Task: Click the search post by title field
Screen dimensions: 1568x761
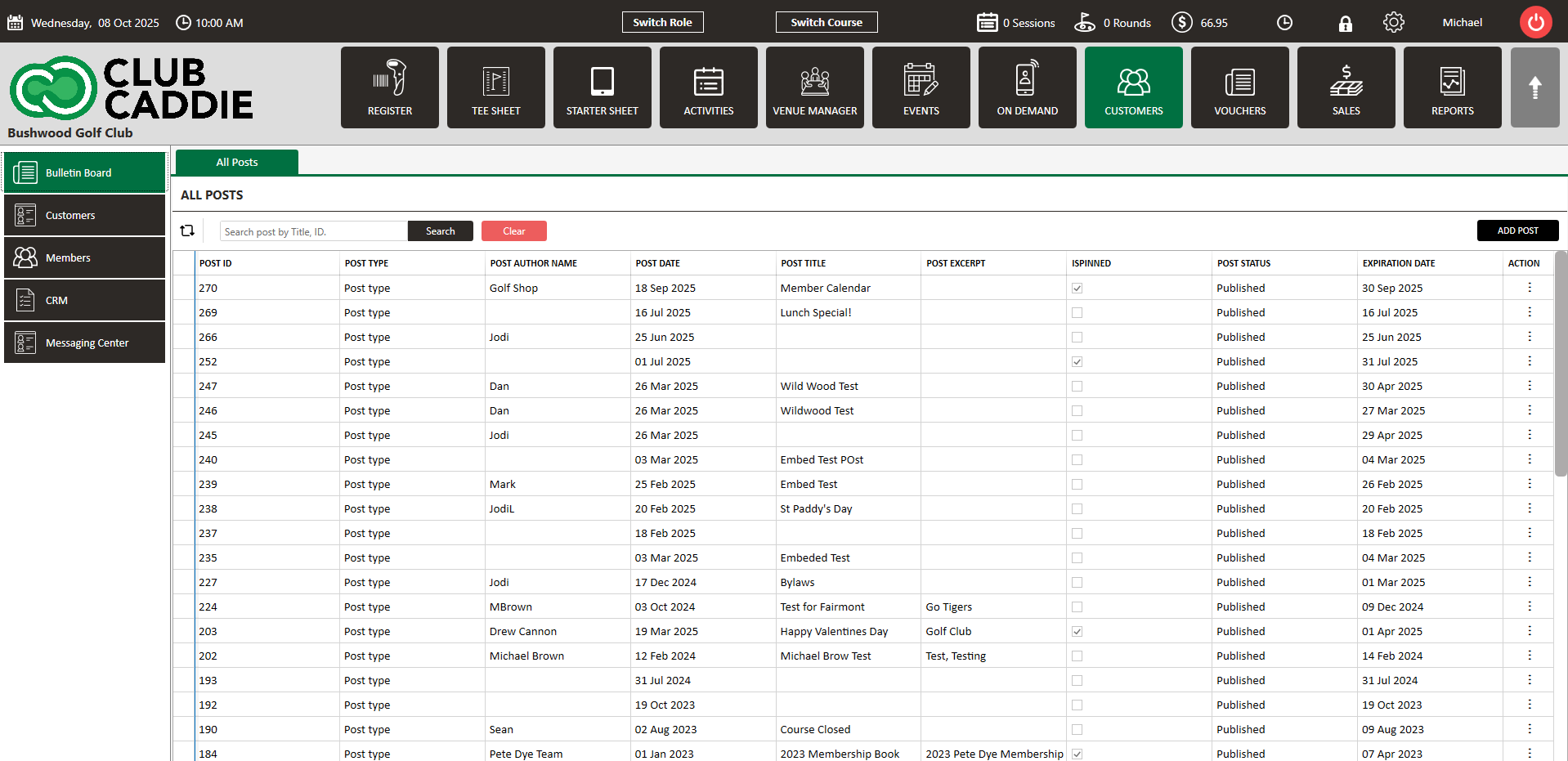Action: coord(313,231)
